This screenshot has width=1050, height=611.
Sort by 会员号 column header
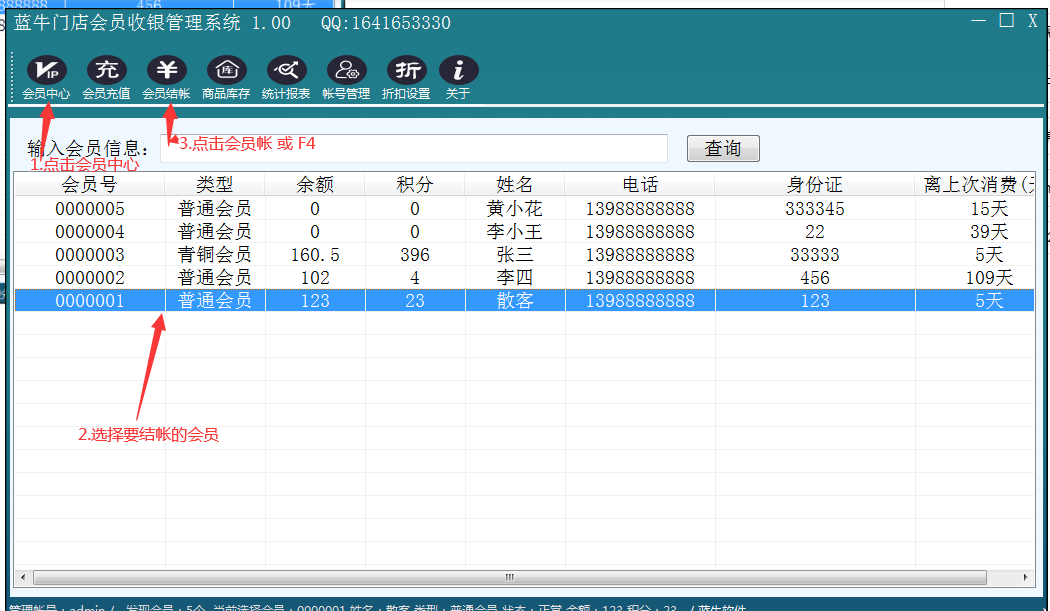pyautogui.click(x=90, y=185)
